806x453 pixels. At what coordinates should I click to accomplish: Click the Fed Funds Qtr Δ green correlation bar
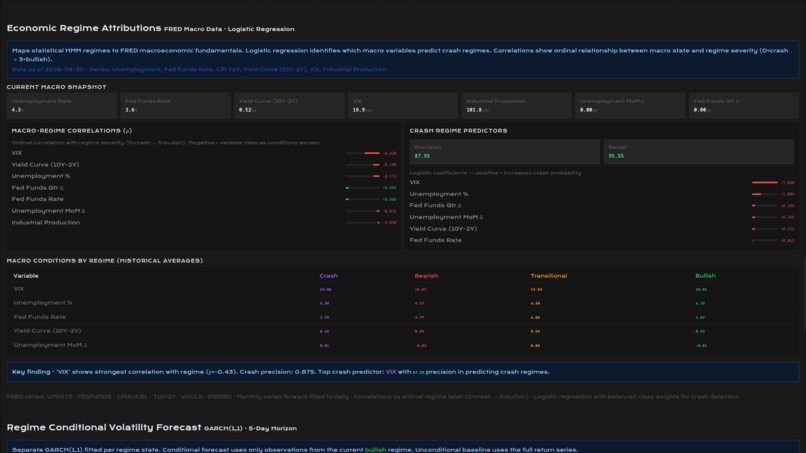tap(363, 188)
